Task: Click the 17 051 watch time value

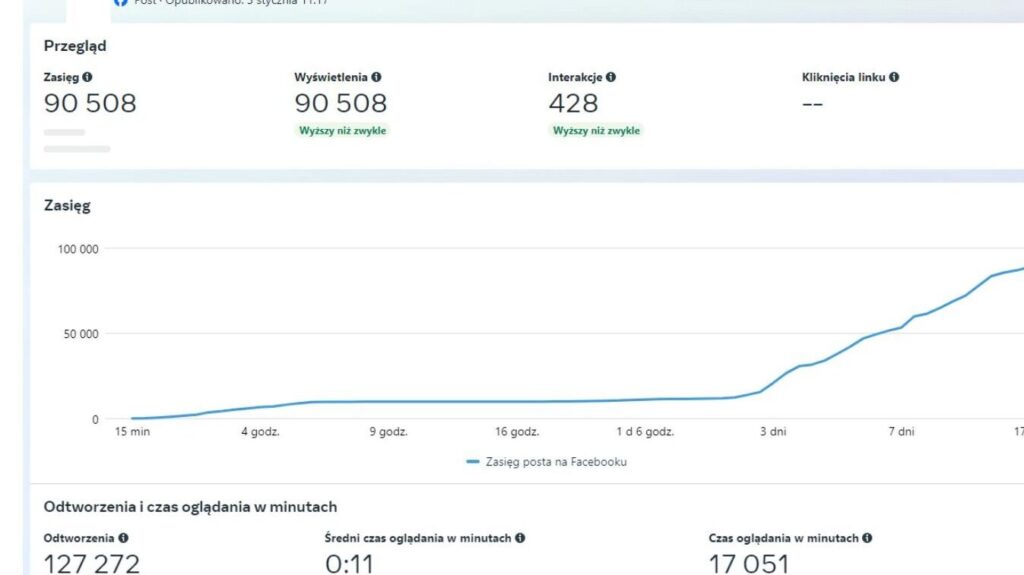Action: (x=748, y=563)
